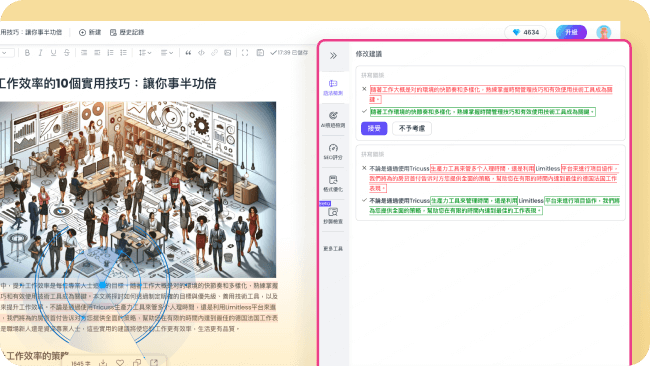
Task: Click the X beside first original sentence
Action: 364,89
